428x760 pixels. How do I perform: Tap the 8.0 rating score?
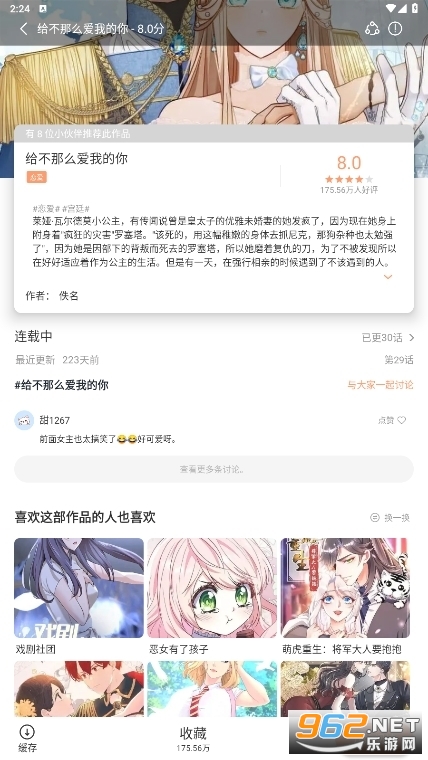click(349, 163)
